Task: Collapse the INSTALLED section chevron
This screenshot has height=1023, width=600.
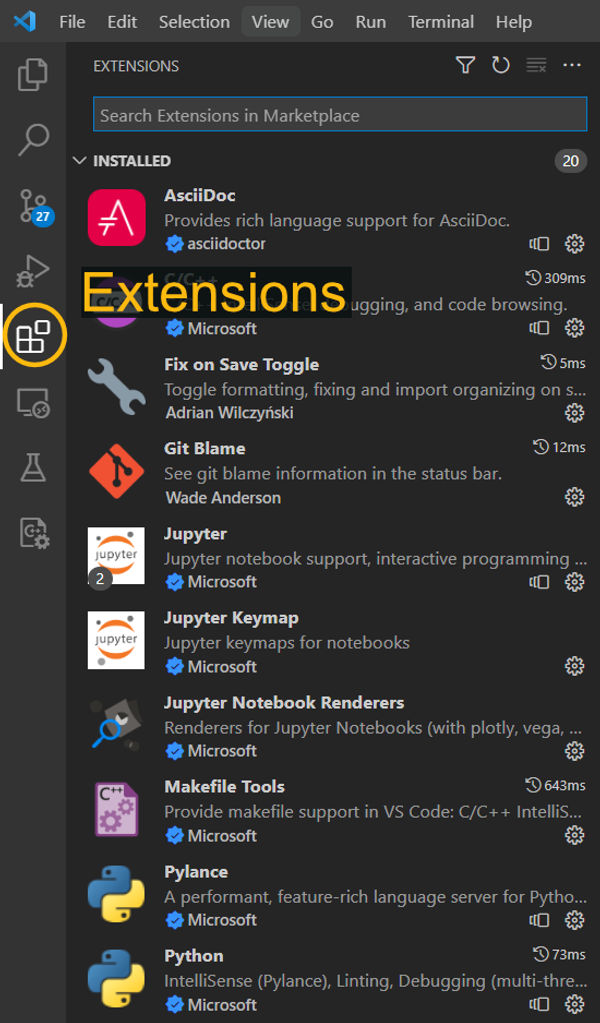Action: [80, 160]
